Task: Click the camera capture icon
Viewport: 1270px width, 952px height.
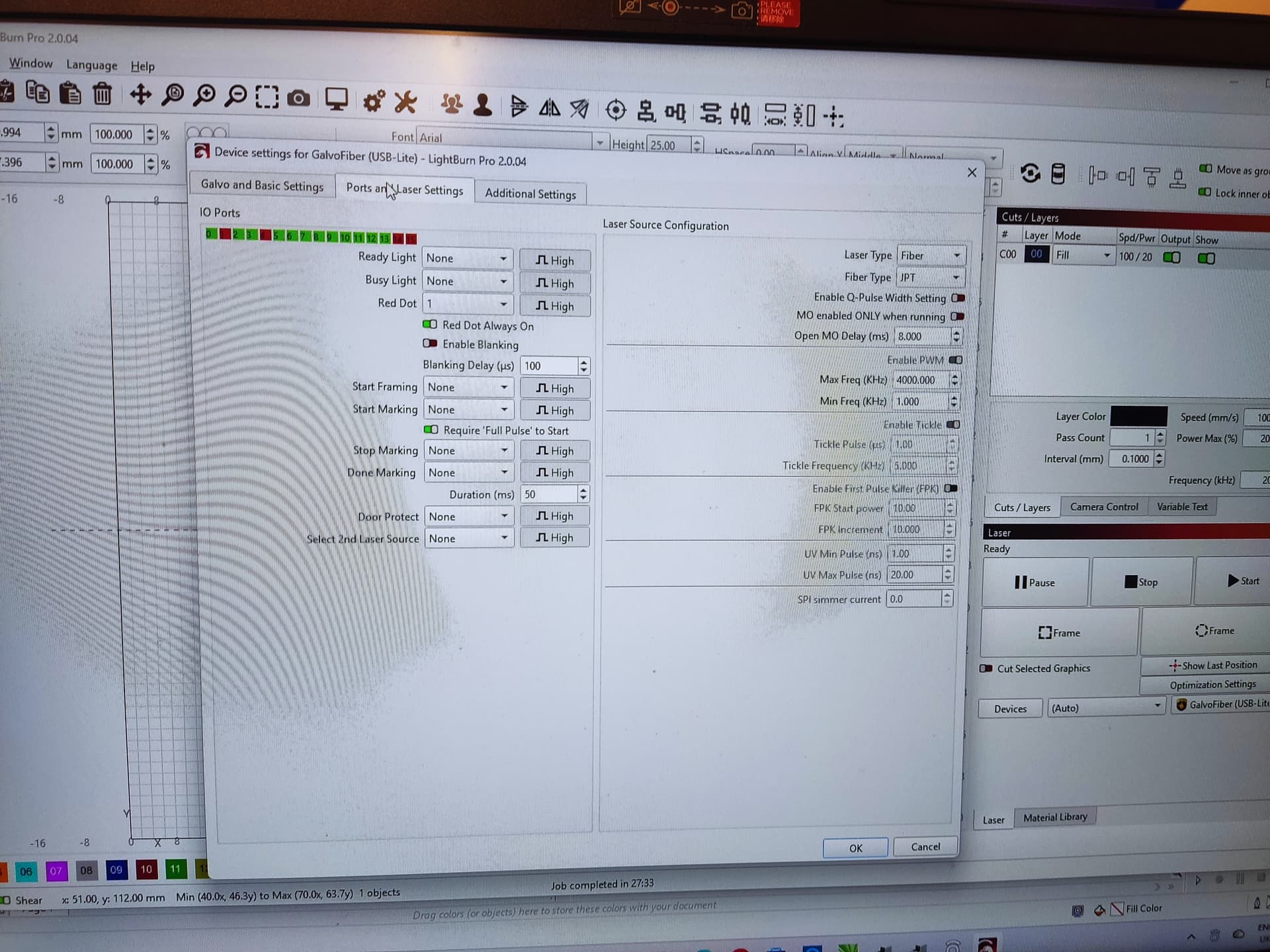Action: tap(298, 99)
